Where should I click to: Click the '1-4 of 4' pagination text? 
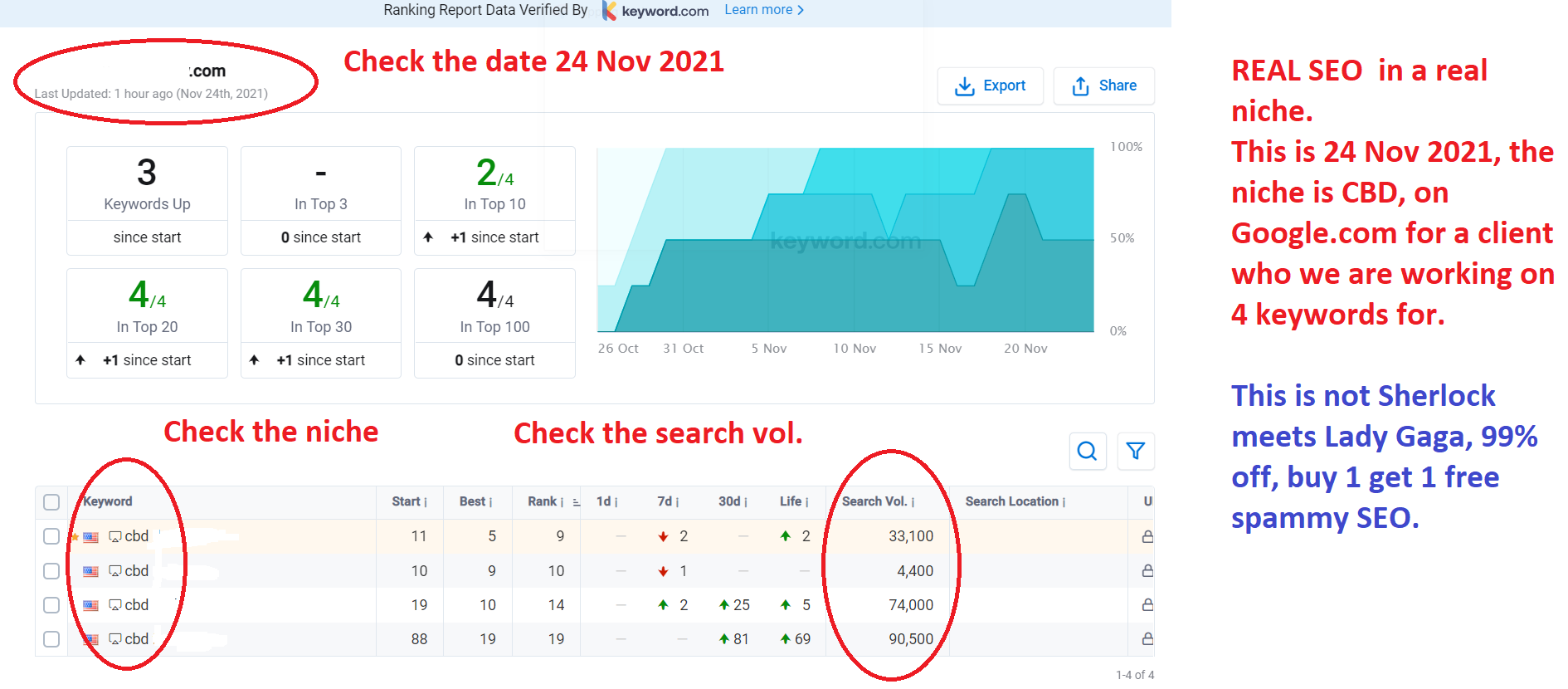[x=1134, y=675]
